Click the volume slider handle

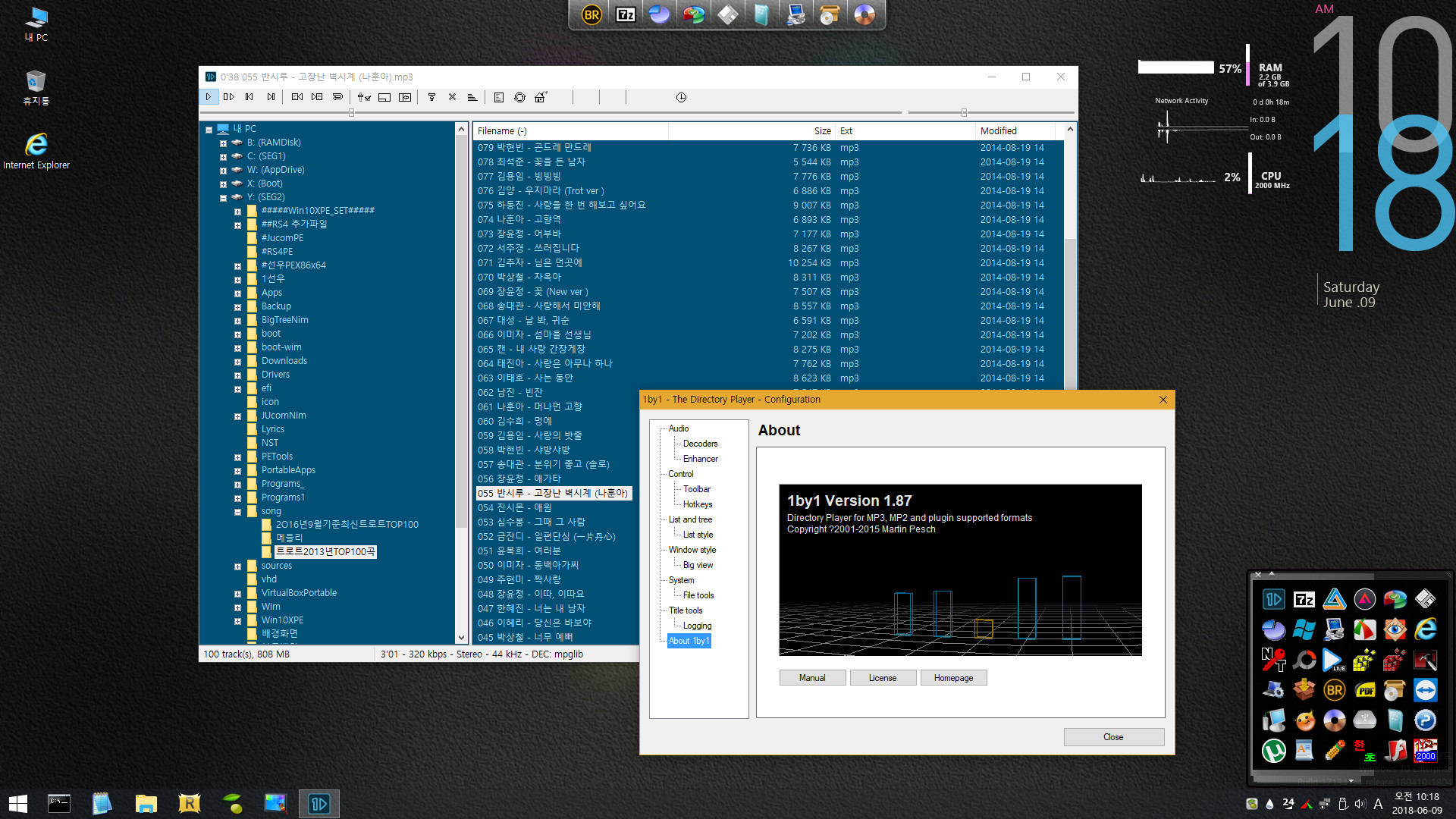click(x=964, y=113)
